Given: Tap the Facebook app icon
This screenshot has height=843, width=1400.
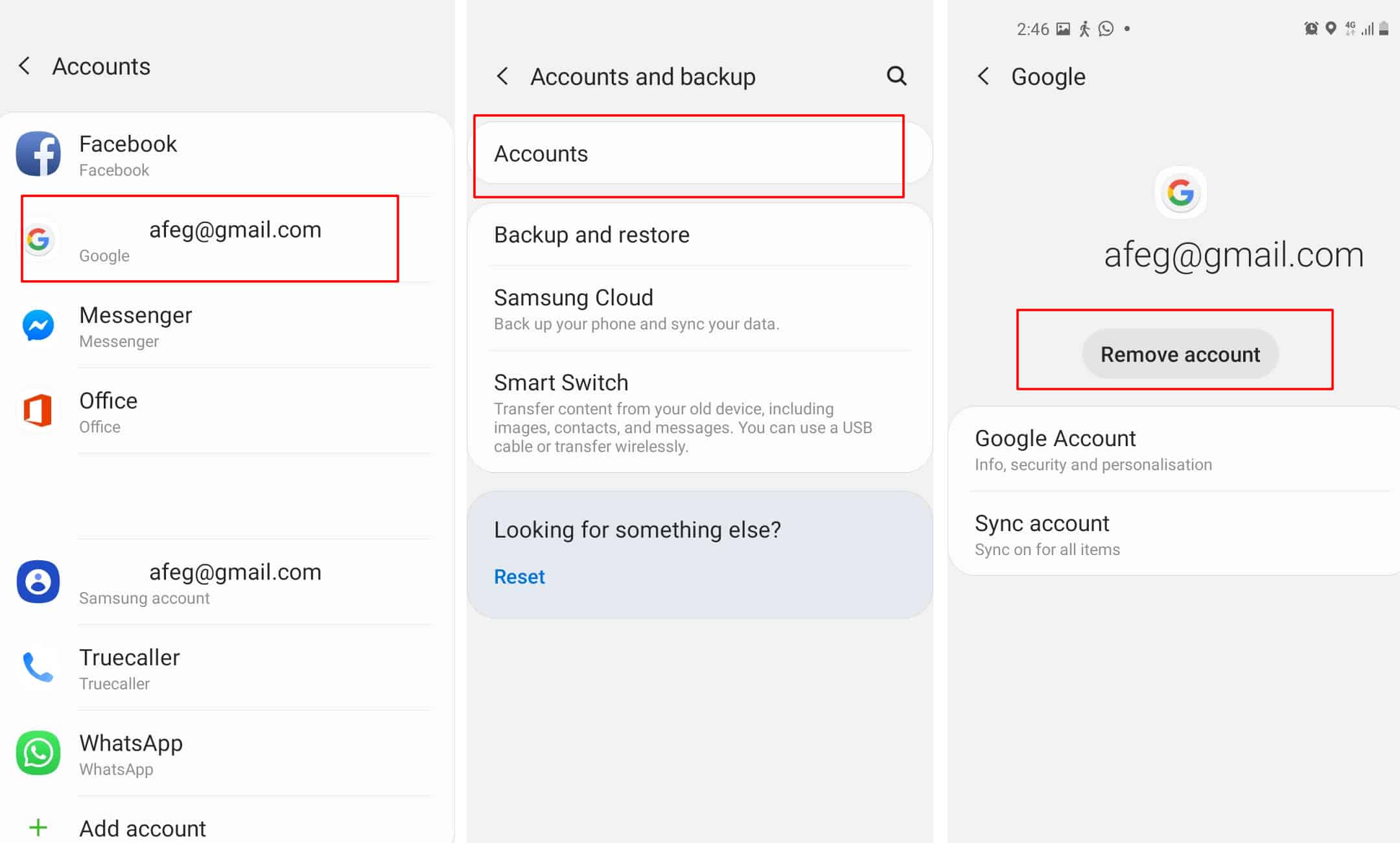Looking at the screenshot, I should click(38, 154).
